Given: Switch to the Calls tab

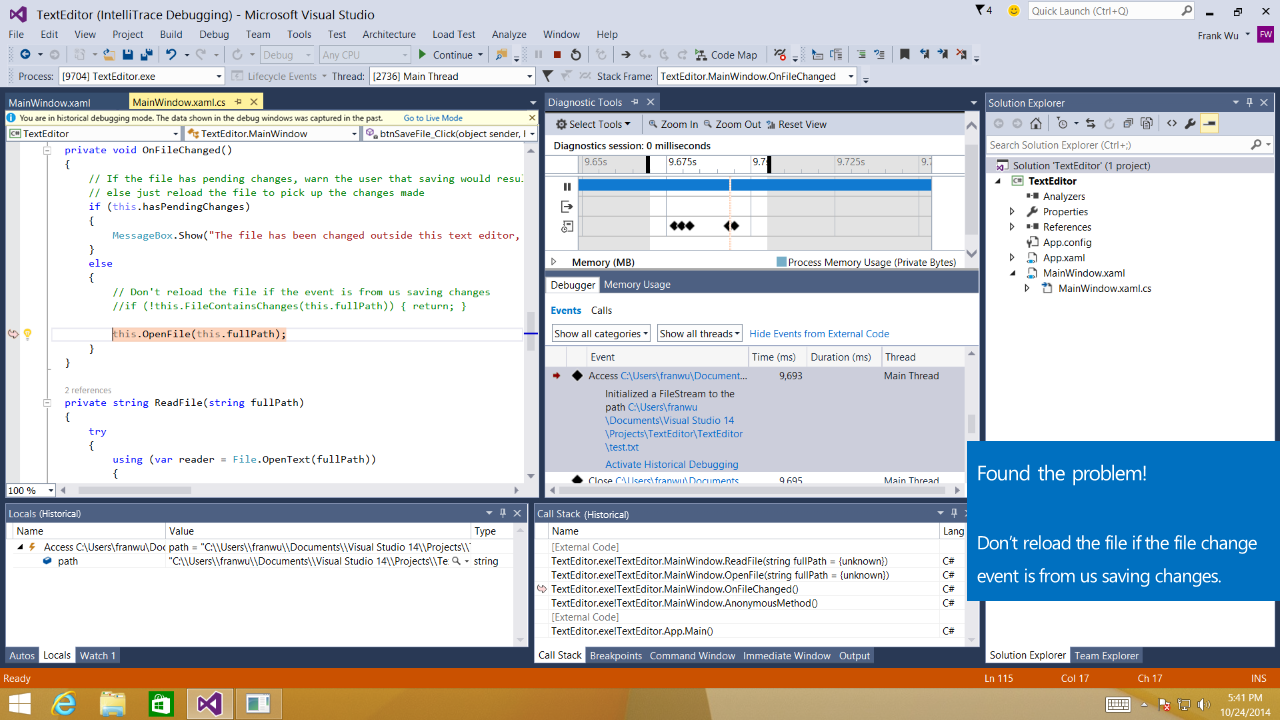Looking at the screenshot, I should [601, 311].
